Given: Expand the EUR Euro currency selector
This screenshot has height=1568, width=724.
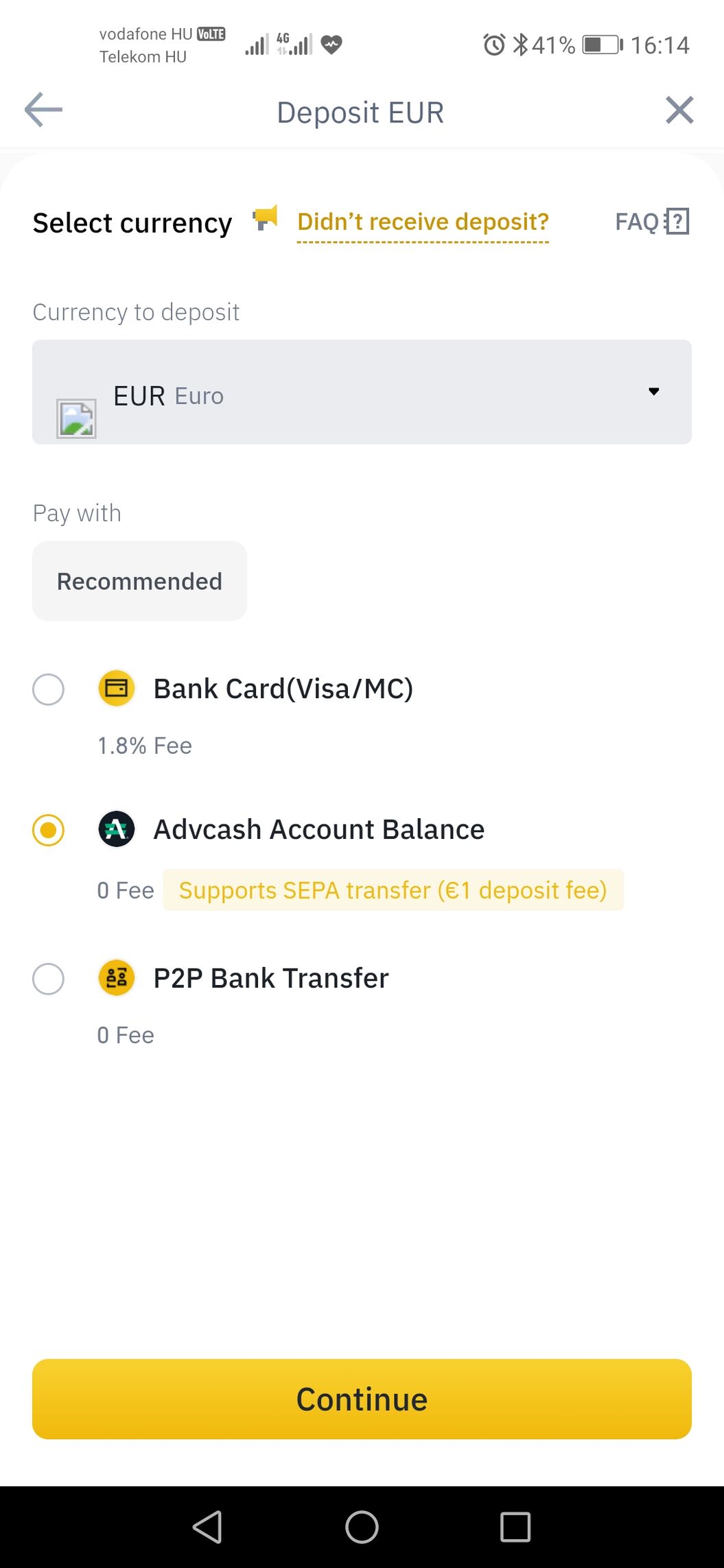Looking at the screenshot, I should point(362,392).
